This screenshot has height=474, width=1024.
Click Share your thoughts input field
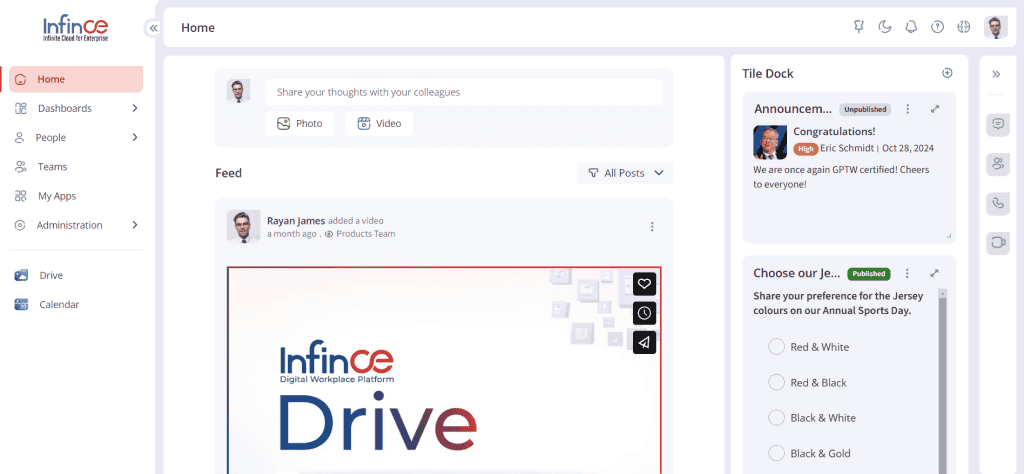coord(463,92)
